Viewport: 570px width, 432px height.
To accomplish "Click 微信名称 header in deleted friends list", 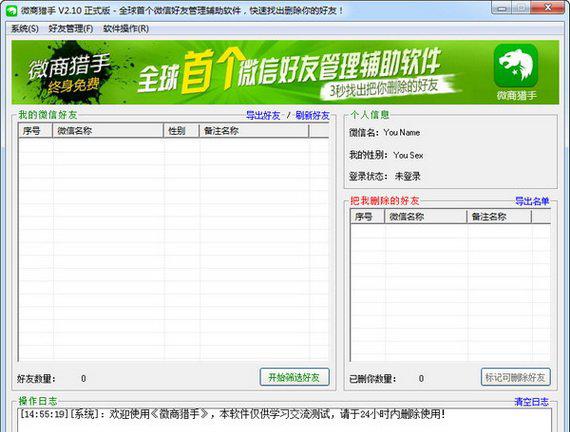I will (x=426, y=217).
